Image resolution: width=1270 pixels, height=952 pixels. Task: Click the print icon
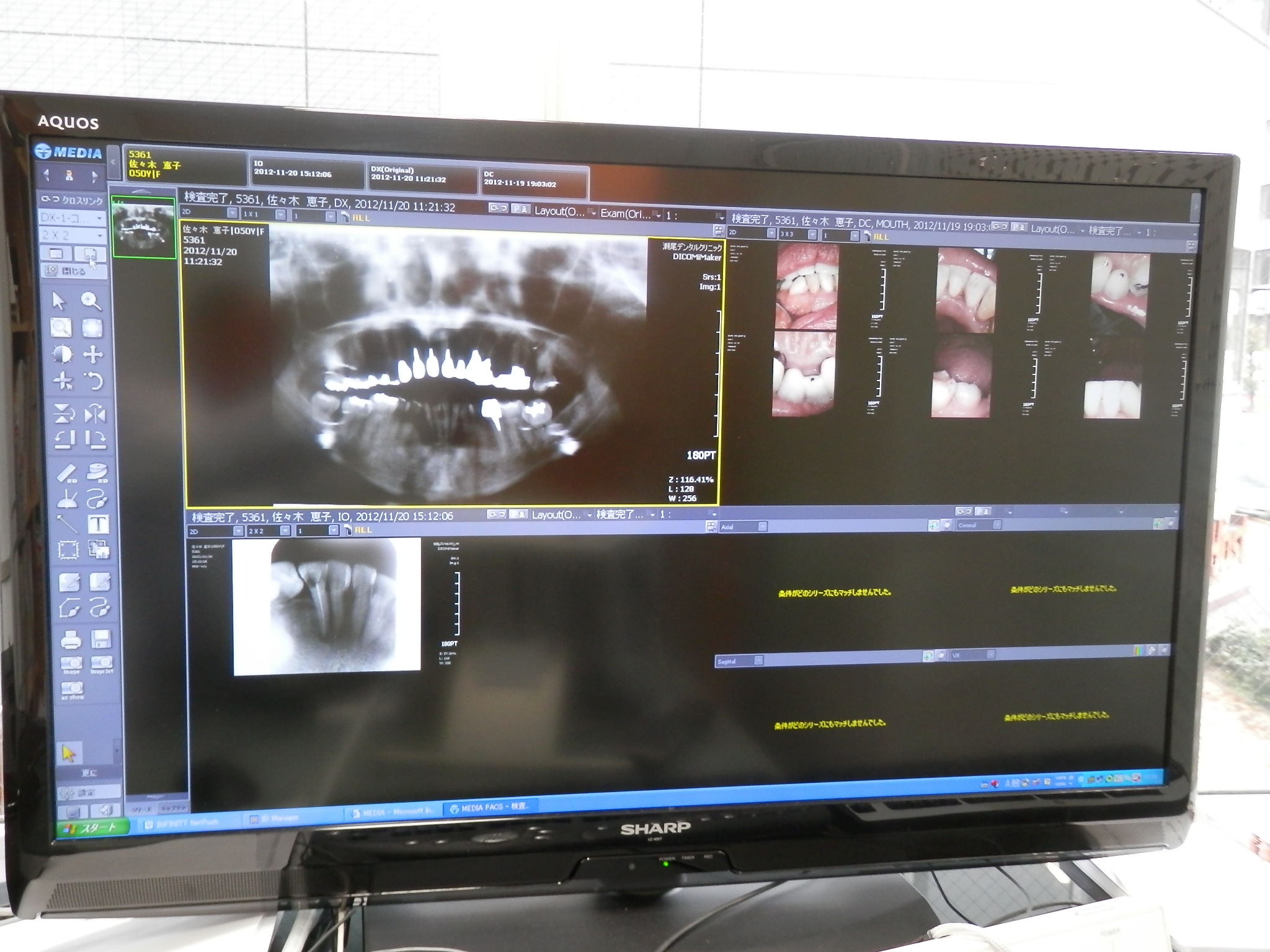point(71,638)
